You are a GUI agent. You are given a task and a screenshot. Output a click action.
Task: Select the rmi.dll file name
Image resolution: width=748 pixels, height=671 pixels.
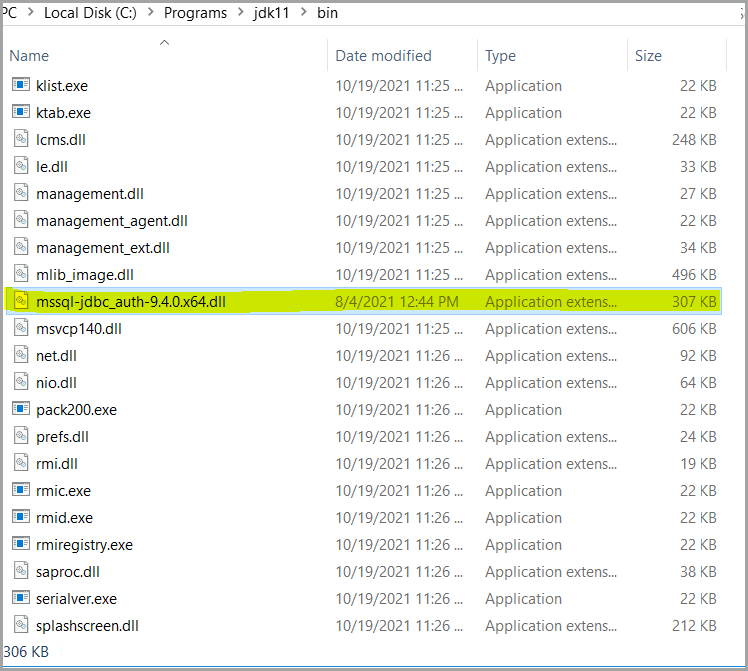click(x=56, y=464)
